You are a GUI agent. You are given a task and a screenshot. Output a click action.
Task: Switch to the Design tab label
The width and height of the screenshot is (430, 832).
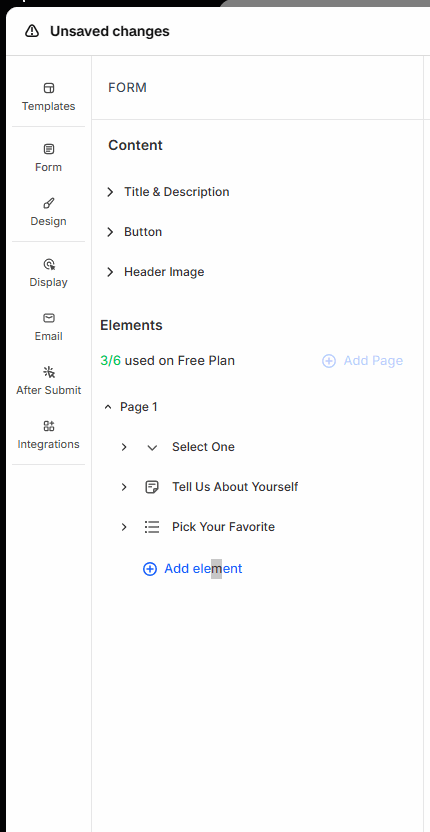point(49,221)
